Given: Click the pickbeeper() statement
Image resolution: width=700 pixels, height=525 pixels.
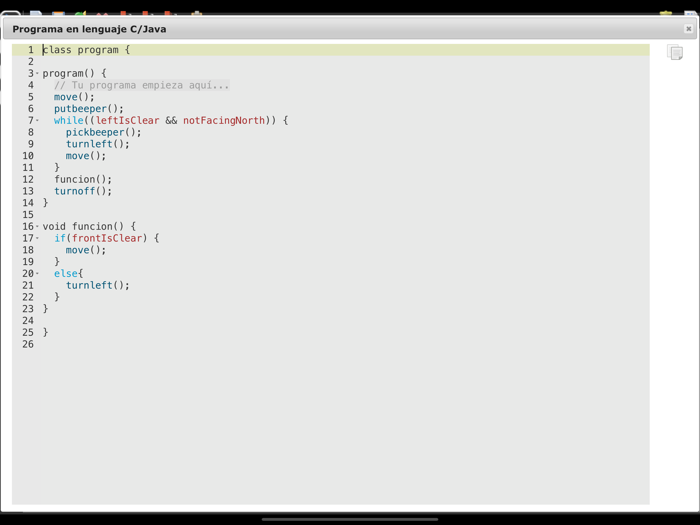Looking at the screenshot, I should 103,132.
